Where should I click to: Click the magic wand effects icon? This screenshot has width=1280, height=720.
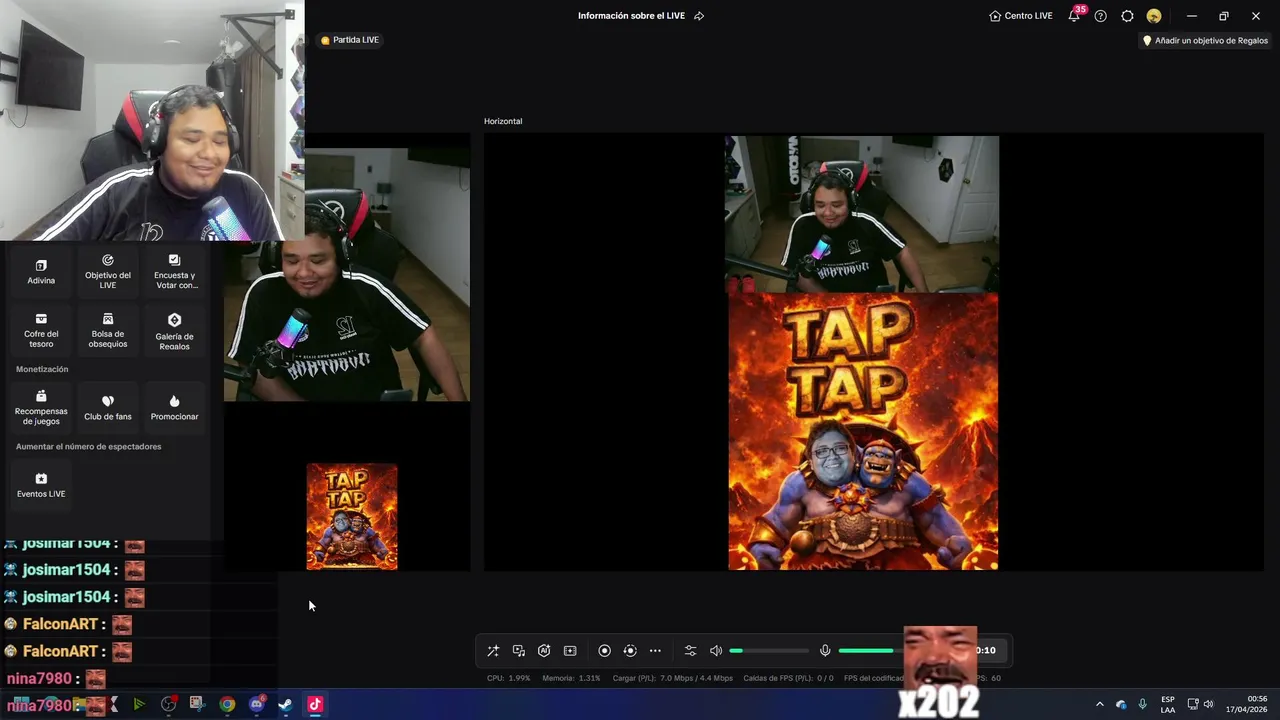493,651
